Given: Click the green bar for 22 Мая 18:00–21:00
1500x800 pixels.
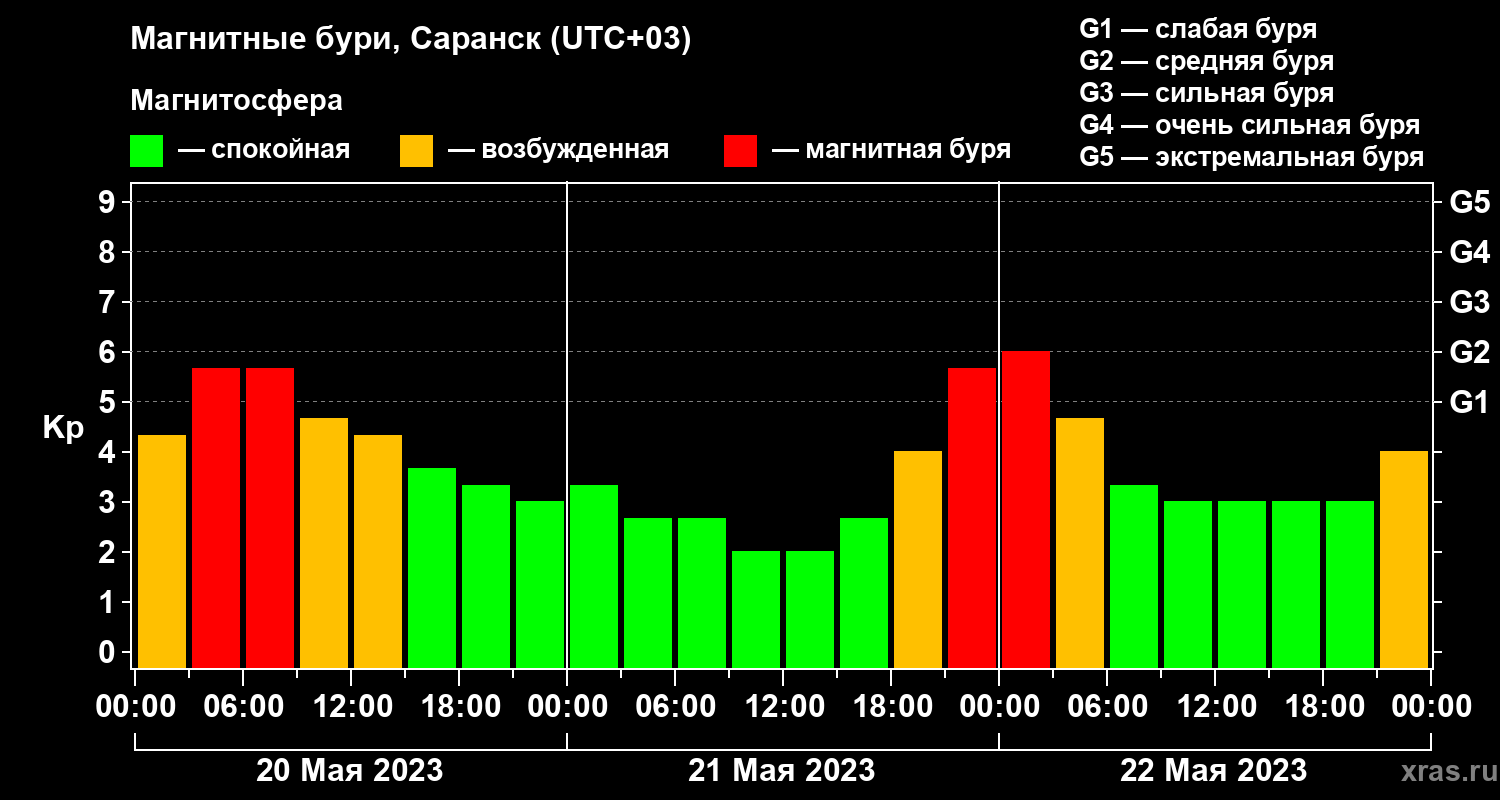Looking at the screenshot, I should click(x=1350, y=585).
